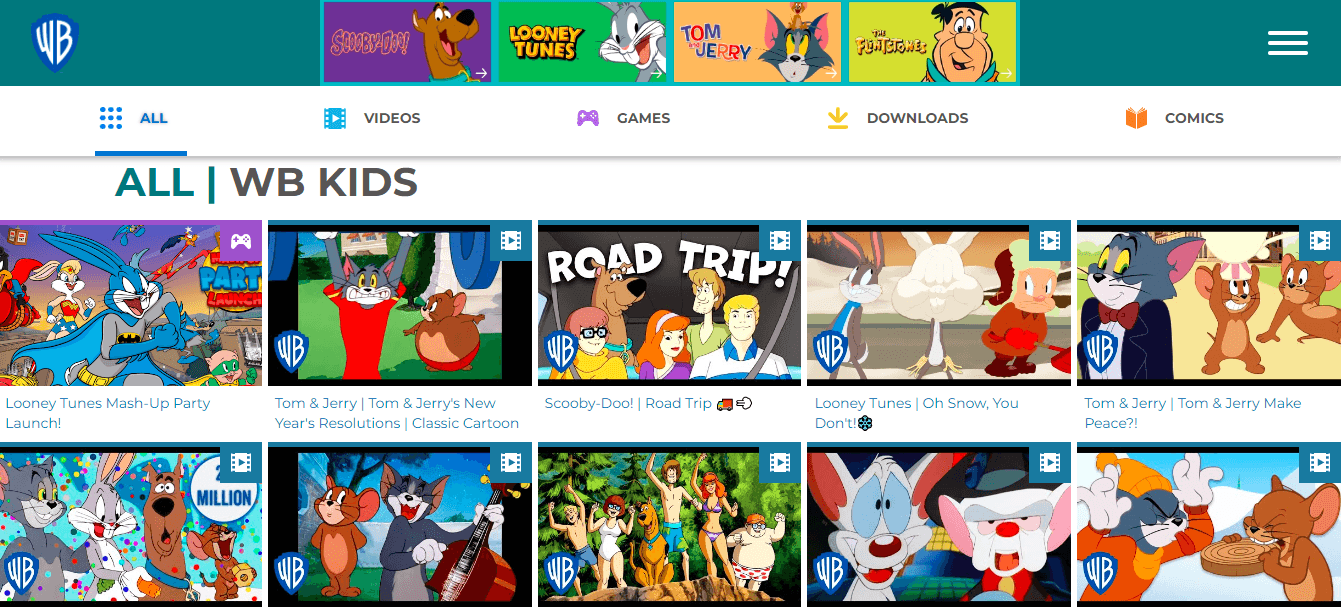Switch to the GAMES tab
1341x607 pixels.
pos(623,118)
